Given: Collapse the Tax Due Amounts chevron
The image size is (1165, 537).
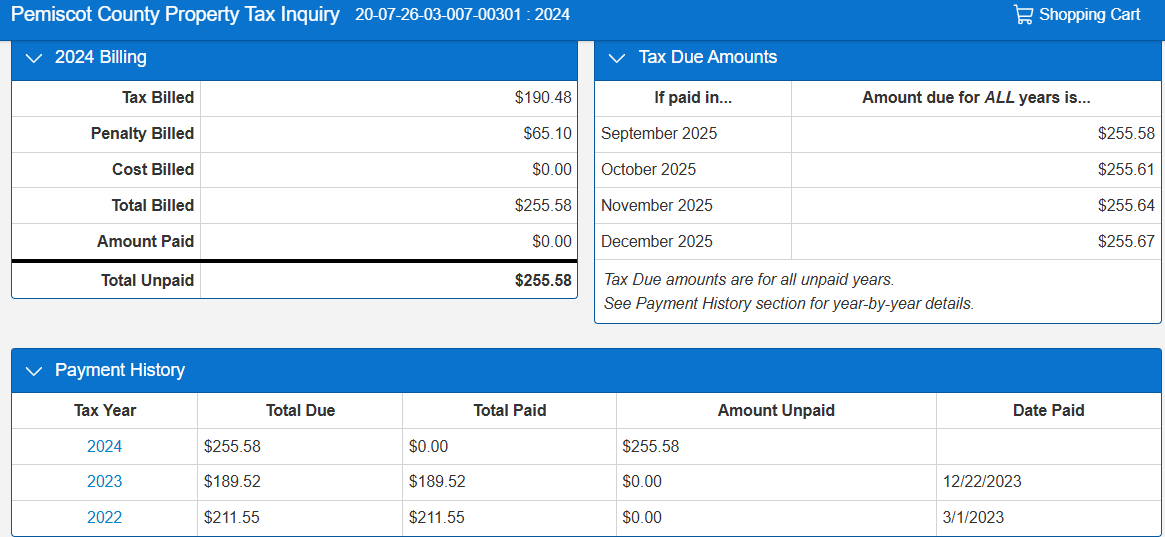Looking at the screenshot, I should click(617, 58).
